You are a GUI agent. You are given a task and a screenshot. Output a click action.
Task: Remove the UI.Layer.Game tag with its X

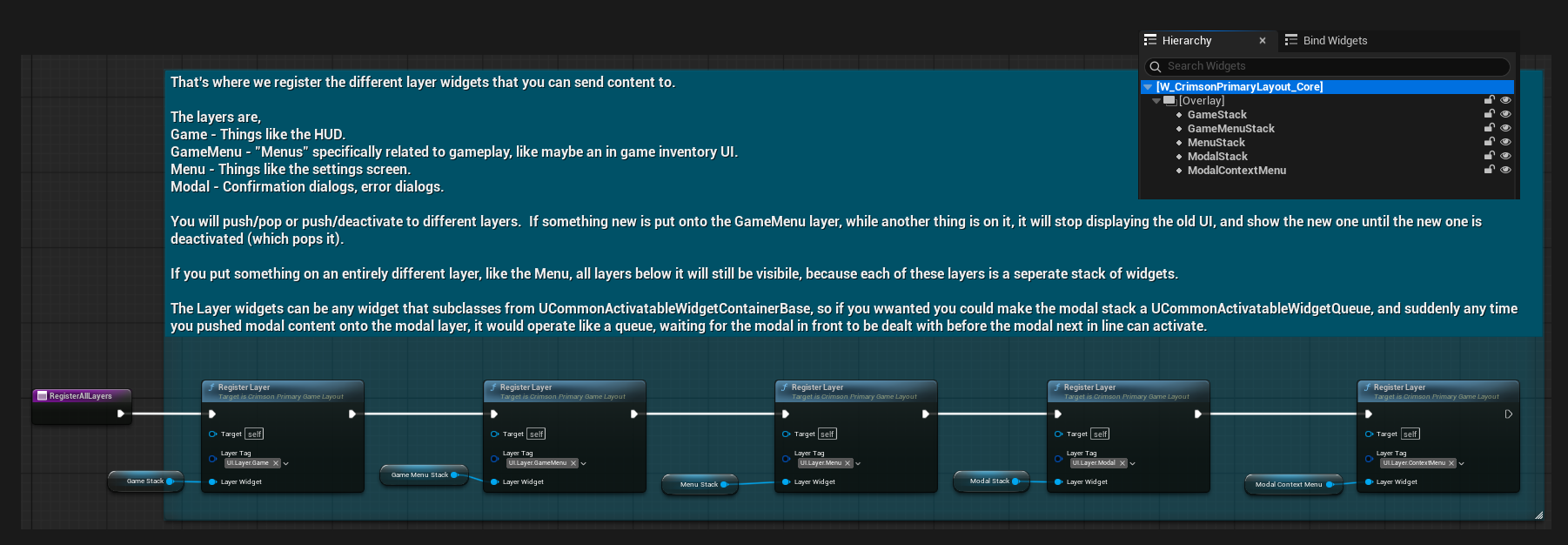(x=276, y=463)
